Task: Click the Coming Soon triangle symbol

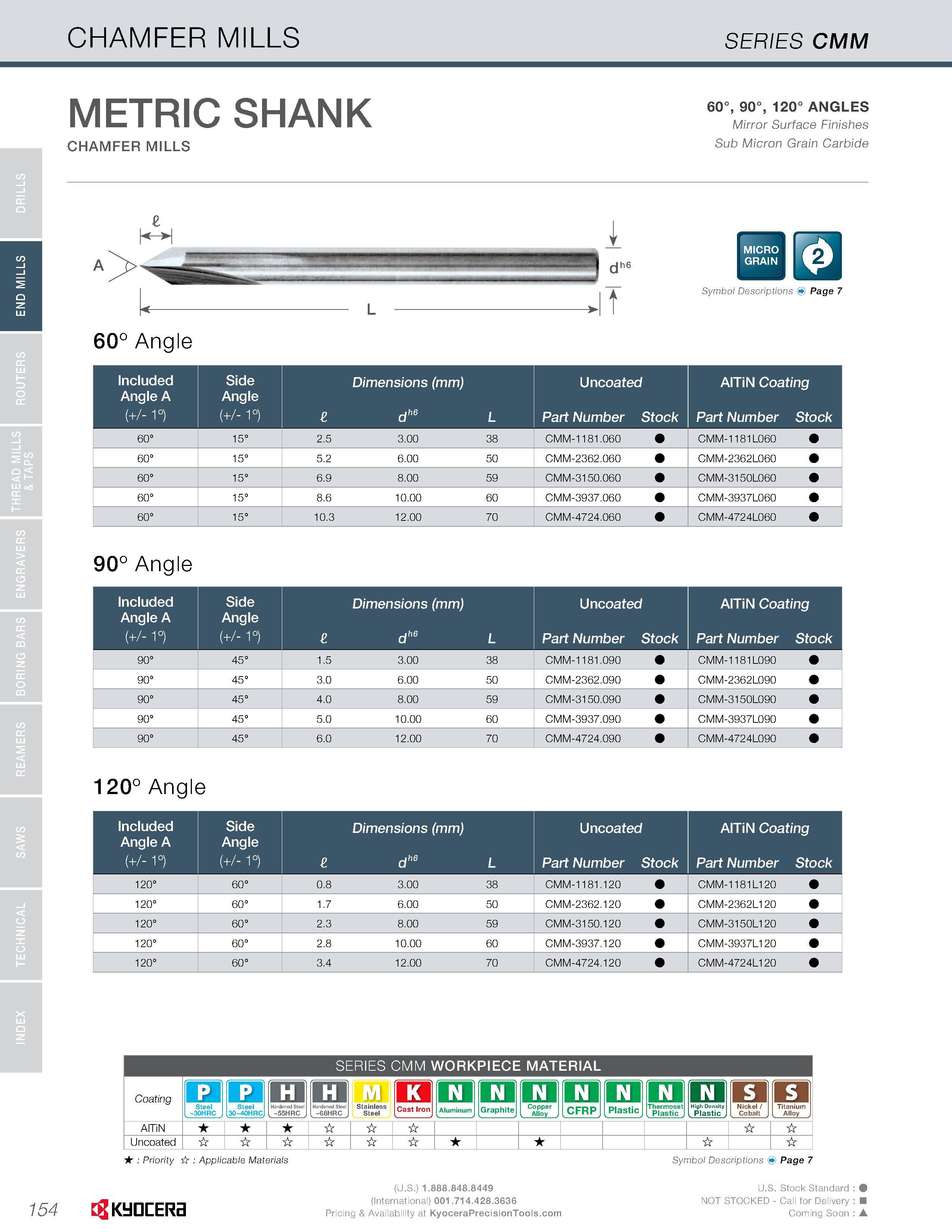Action: click(863, 1213)
